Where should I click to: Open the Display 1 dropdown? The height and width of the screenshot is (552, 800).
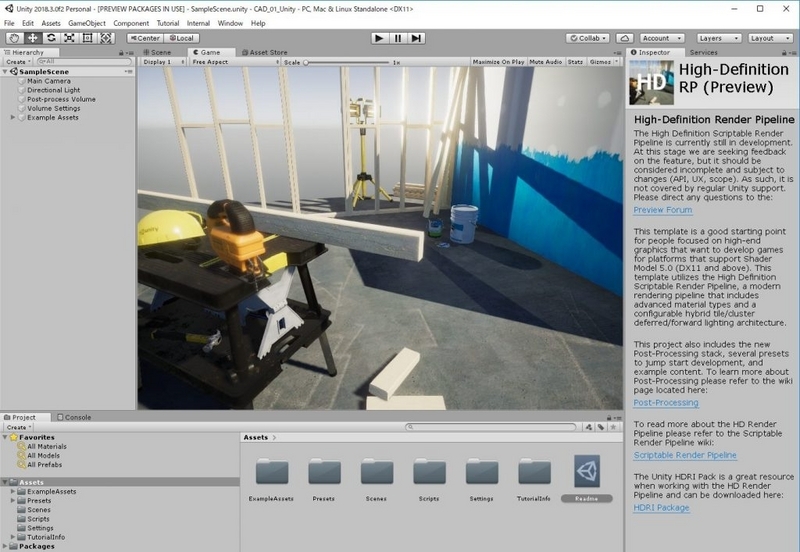163,62
